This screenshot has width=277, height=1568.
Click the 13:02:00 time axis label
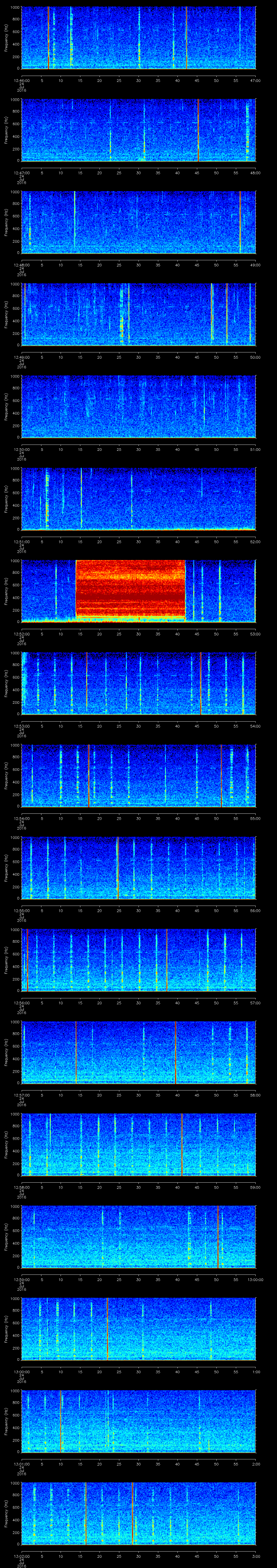coord(22,1556)
